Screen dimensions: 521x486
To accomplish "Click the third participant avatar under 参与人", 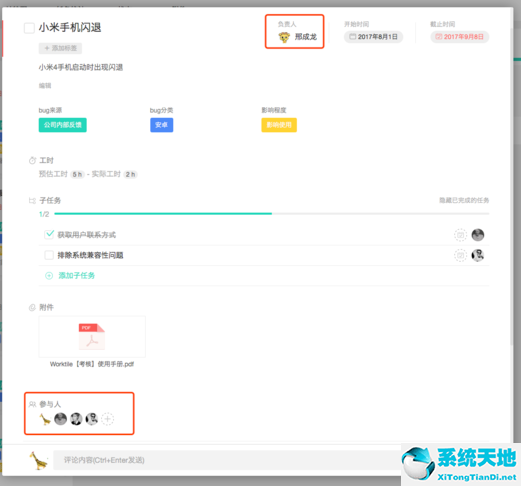I will (76, 419).
